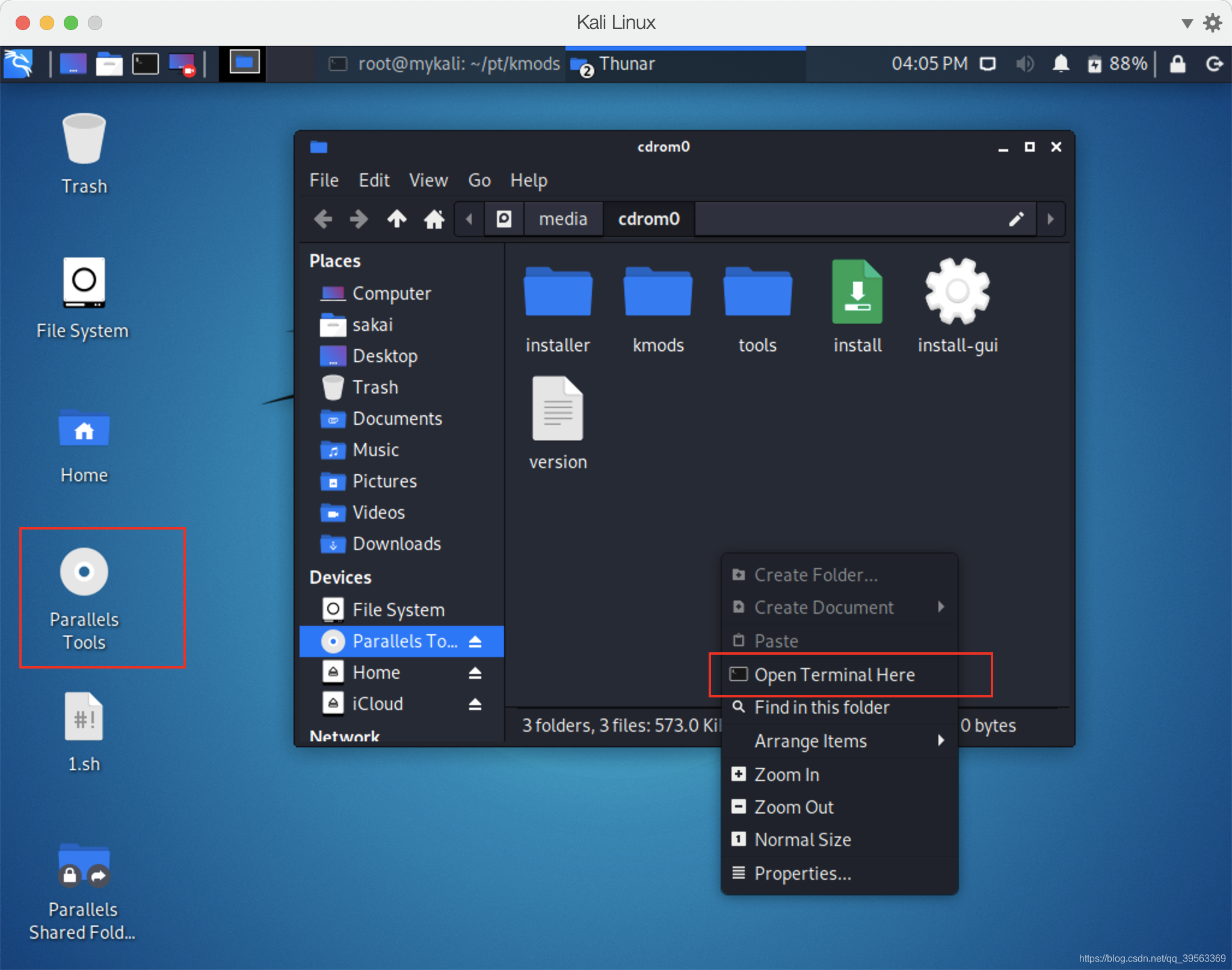Select Open Terminal Here from context menu
The height and width of the screenshot is (970, 1232).
coord(834,675)
